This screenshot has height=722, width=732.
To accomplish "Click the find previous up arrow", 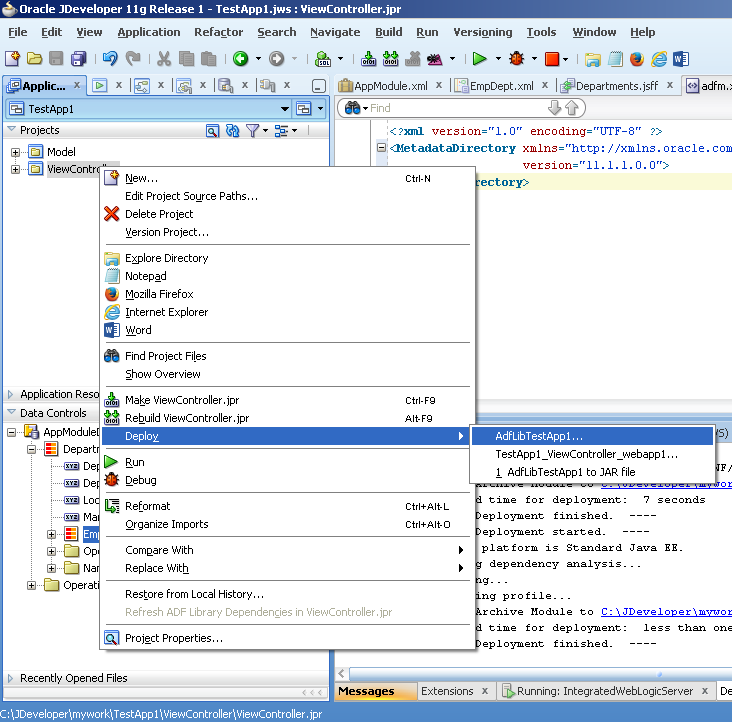I will (x=572, y=108).
